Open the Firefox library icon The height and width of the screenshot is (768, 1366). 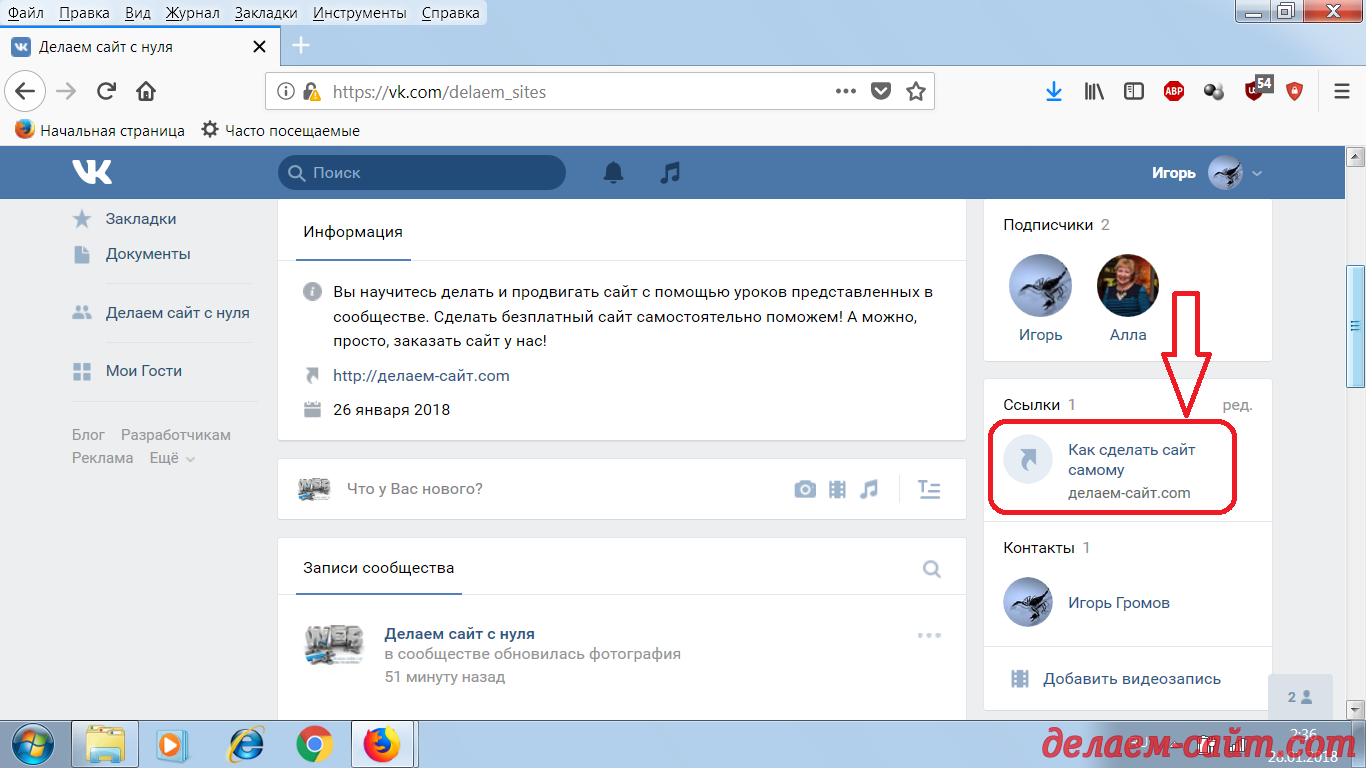[x=1094, y=92]
